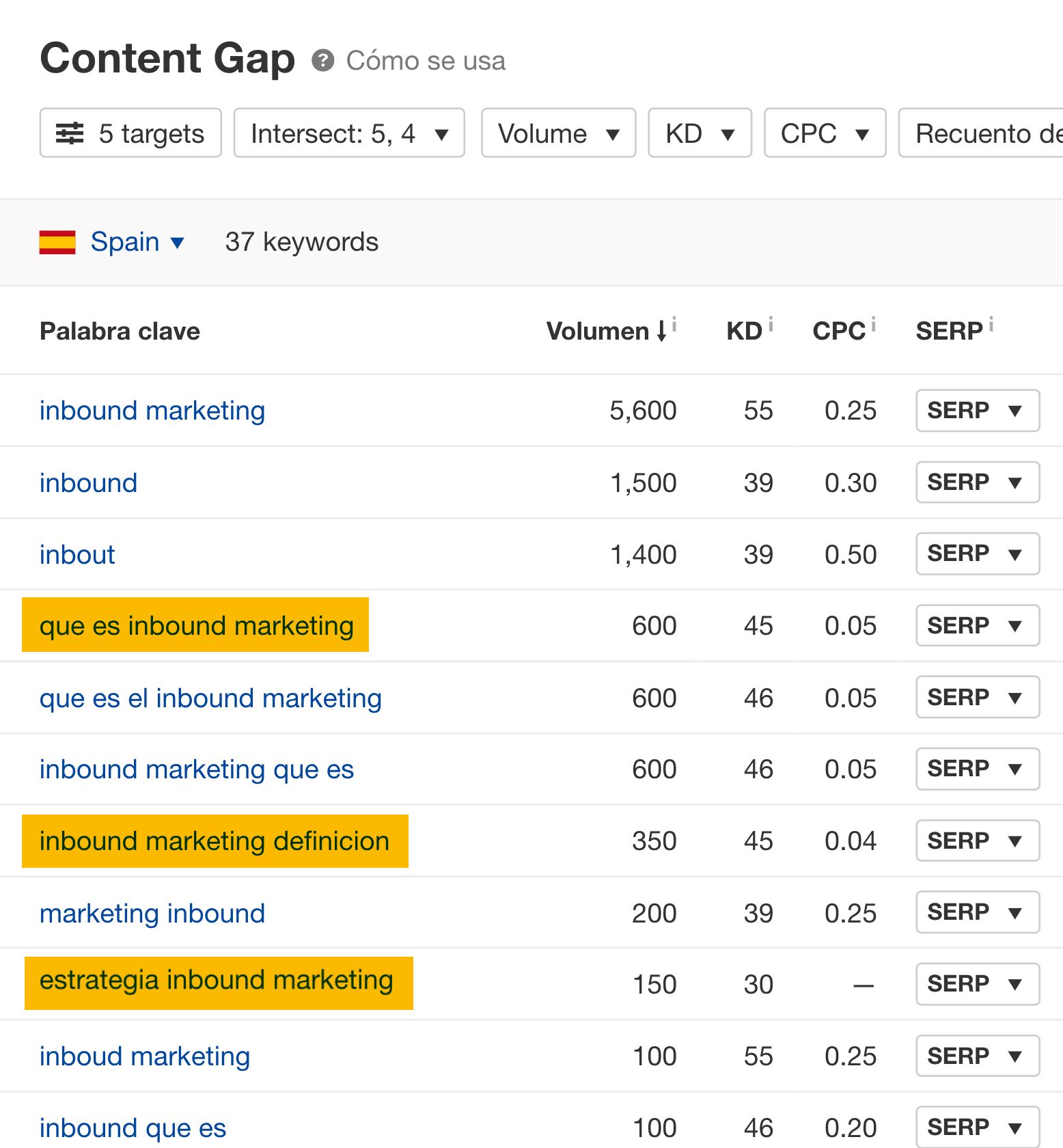Open the 5 targets settings button
This screenshot has height=1148, width=1063.
click(x=130, y=133)
